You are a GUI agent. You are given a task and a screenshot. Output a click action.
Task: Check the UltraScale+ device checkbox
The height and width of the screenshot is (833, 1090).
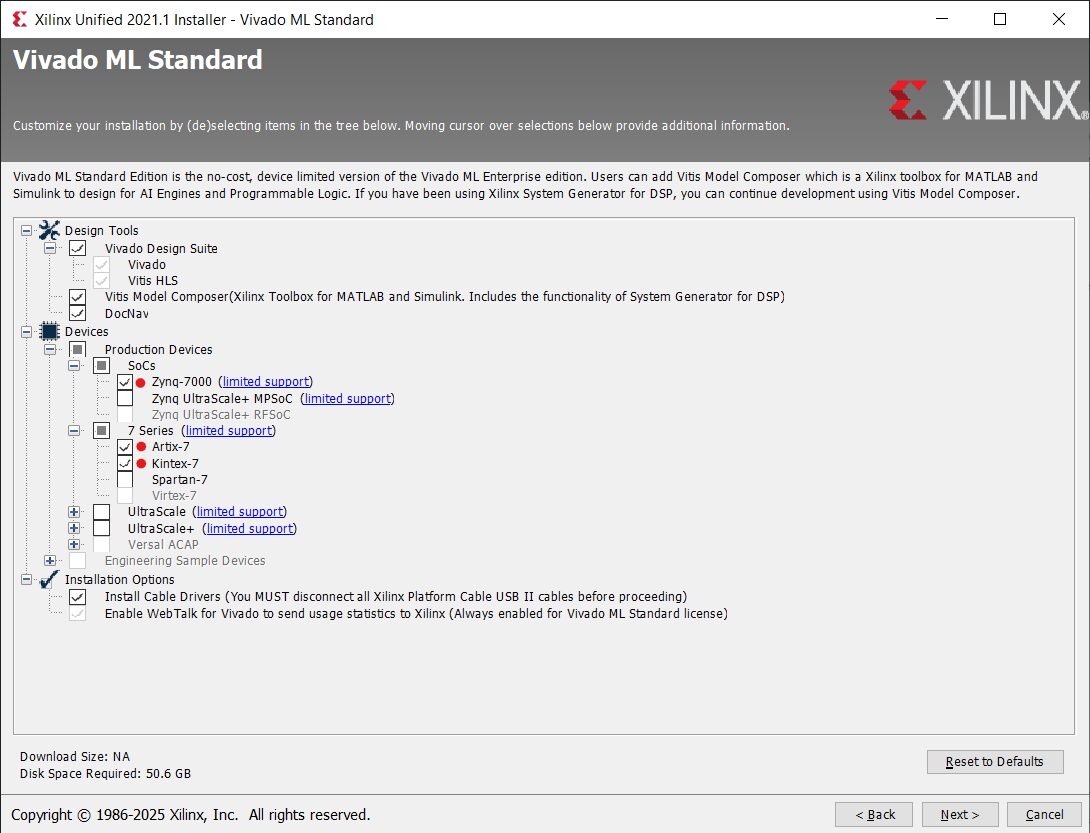(x=101, y=528)
